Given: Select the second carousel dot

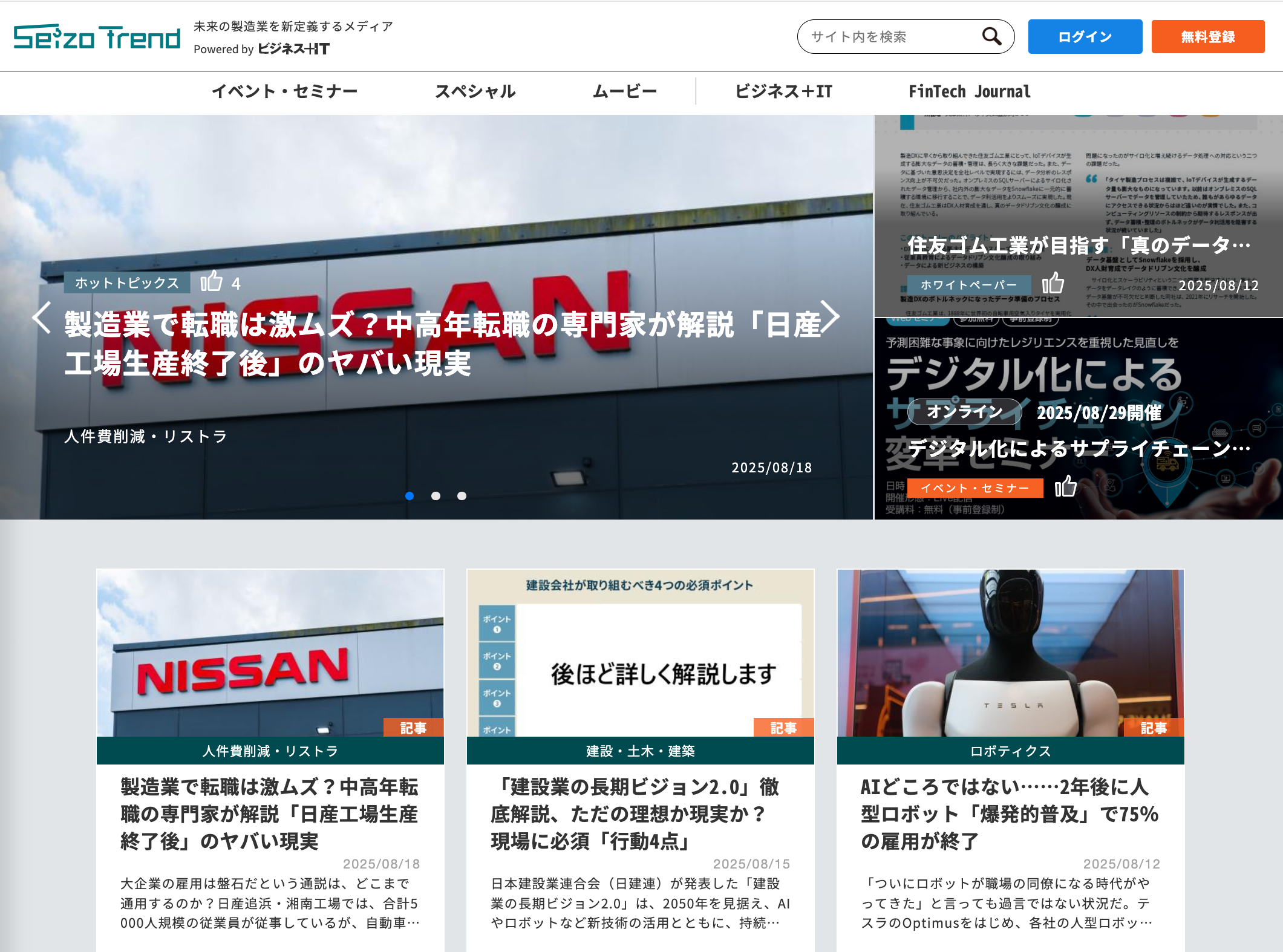Looking at the screenshot, I should tap(436, 496).
